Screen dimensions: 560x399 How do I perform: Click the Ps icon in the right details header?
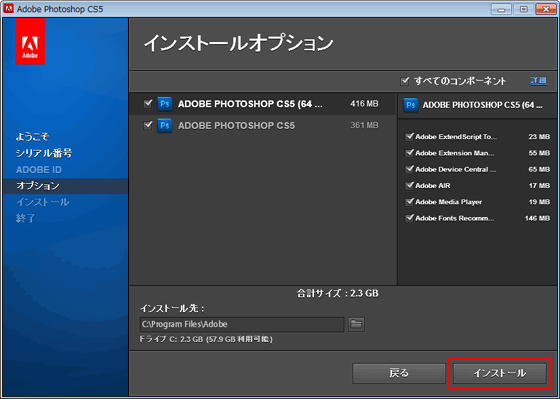[x=411, y=105]
